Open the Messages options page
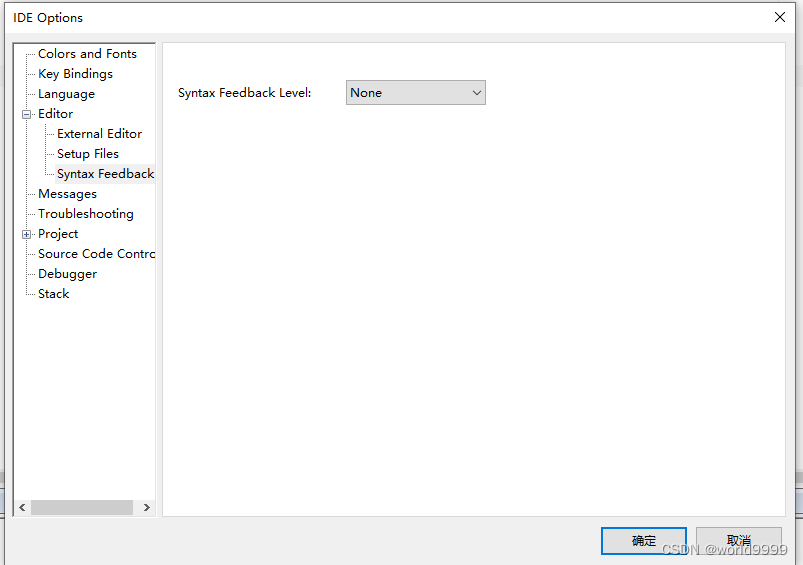The image size is (803, 565). (x=67, y=194)
